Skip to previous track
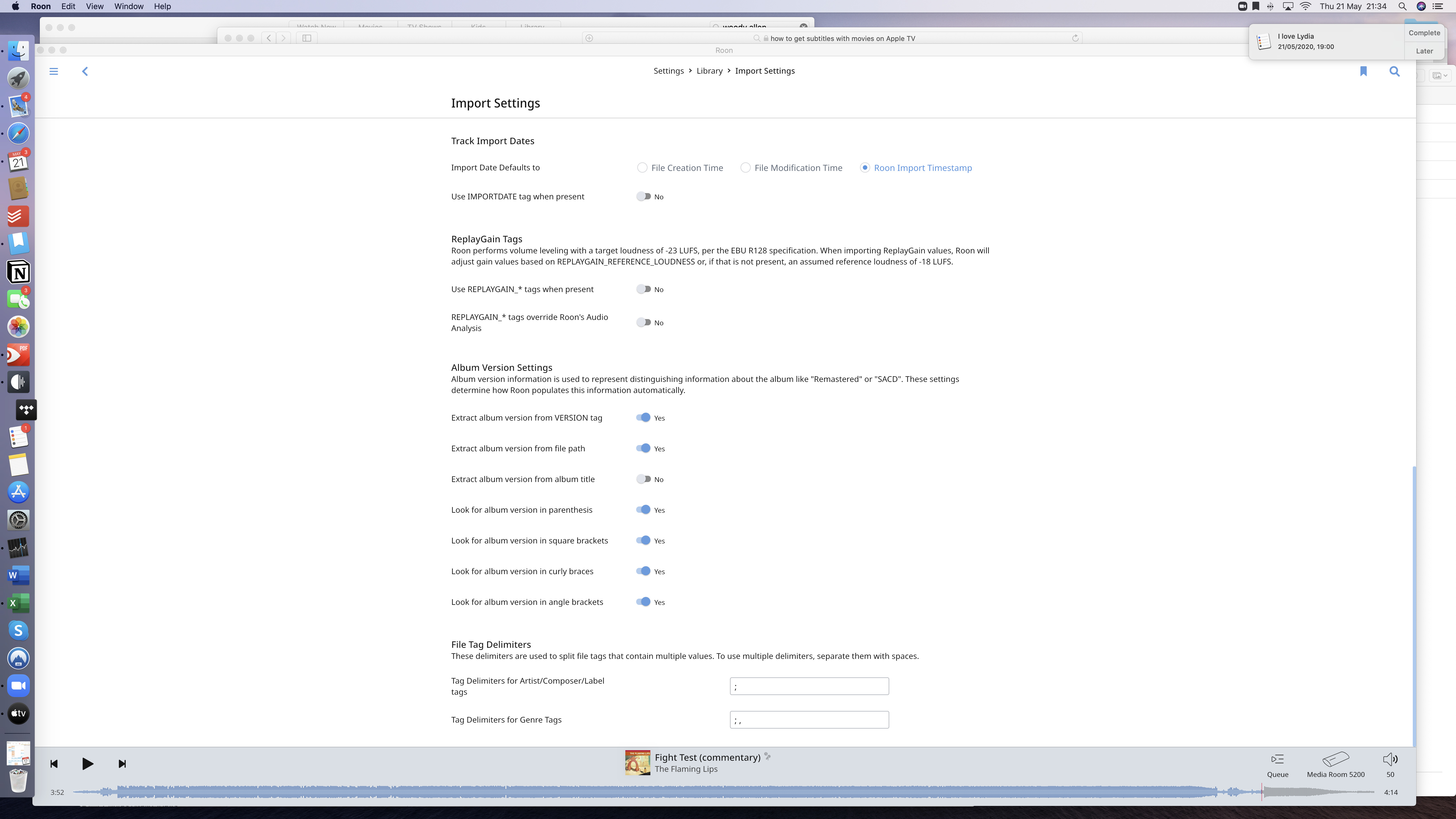 coord(54,764)
